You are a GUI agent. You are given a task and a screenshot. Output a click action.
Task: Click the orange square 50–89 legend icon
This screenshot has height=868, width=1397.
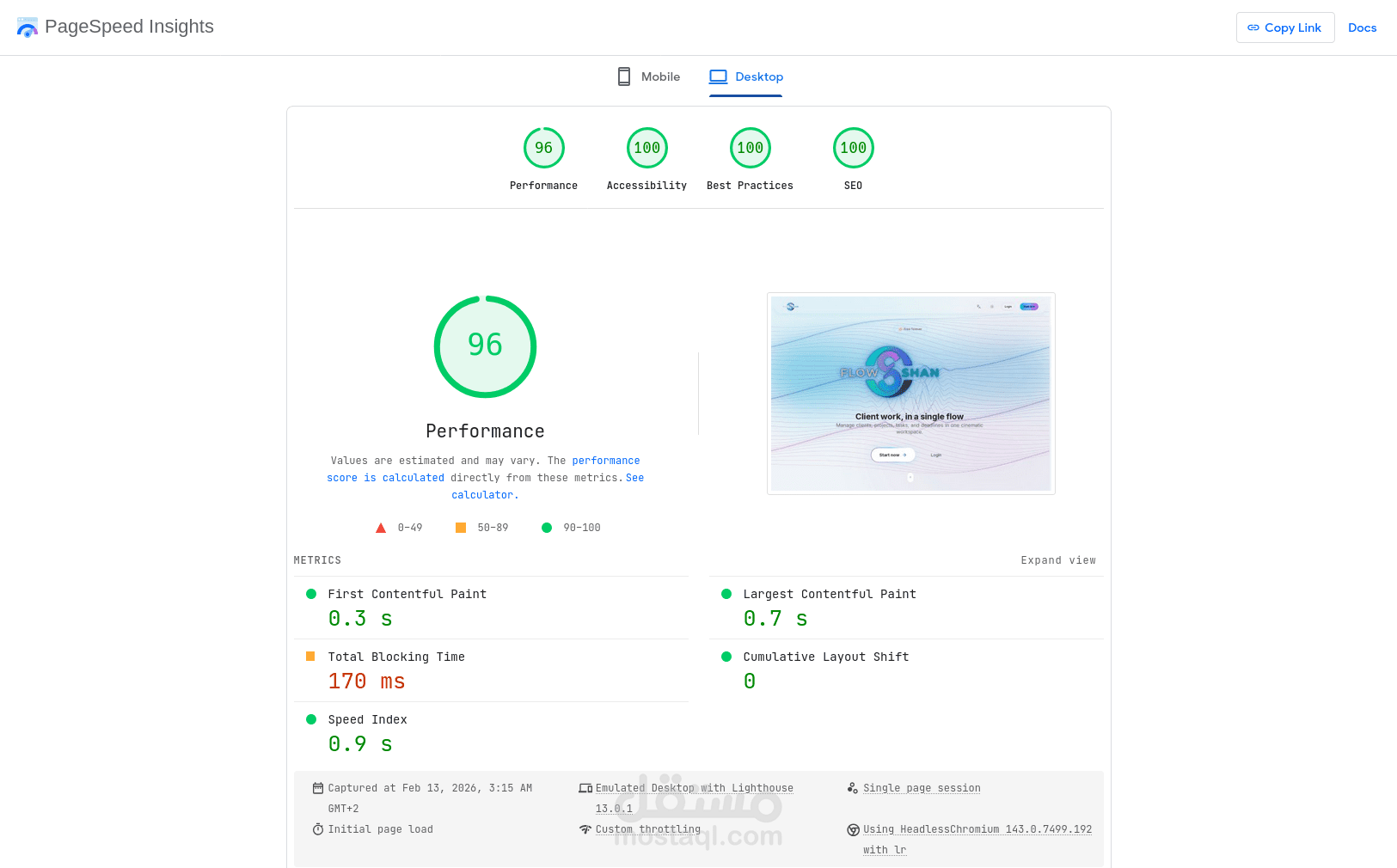click(x=461, y=528)
